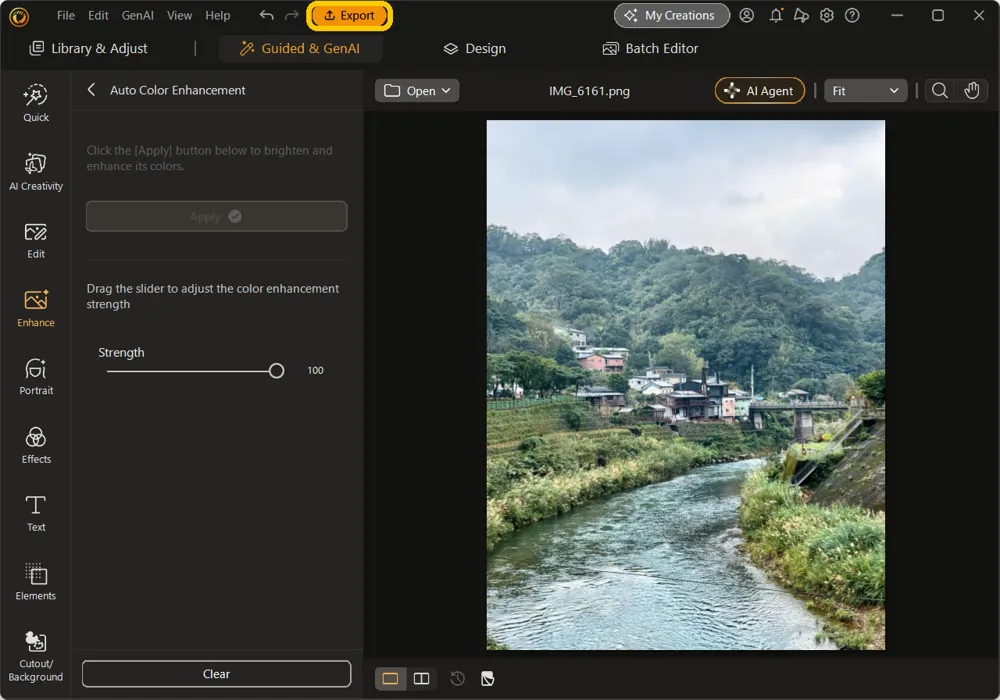1000x700 pixels.
Task: Open the Edit menu in menu bar
Action: [98, 15]
